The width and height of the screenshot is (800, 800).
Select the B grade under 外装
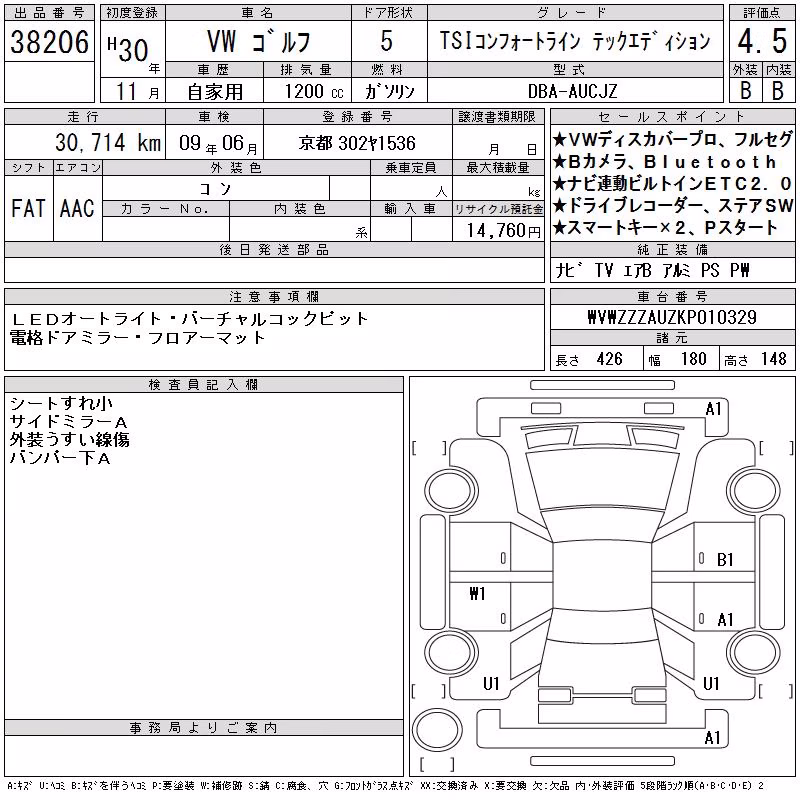pyautogui.click(x=745, y=90)
